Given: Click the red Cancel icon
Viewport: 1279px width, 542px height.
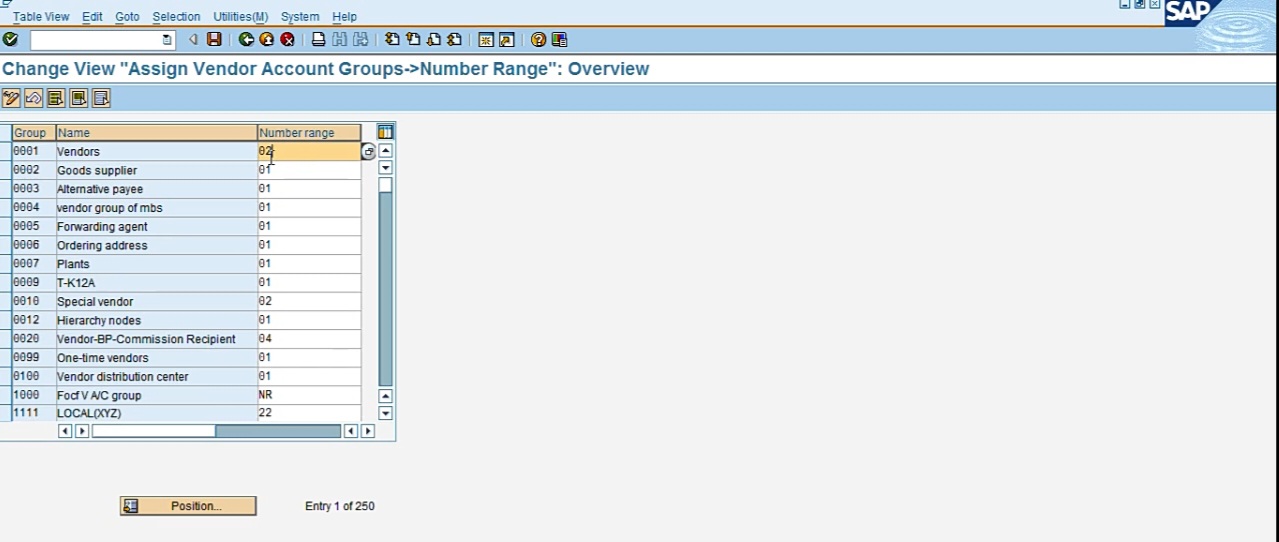Looking at the screenshot, I should (x=287, y=40).
